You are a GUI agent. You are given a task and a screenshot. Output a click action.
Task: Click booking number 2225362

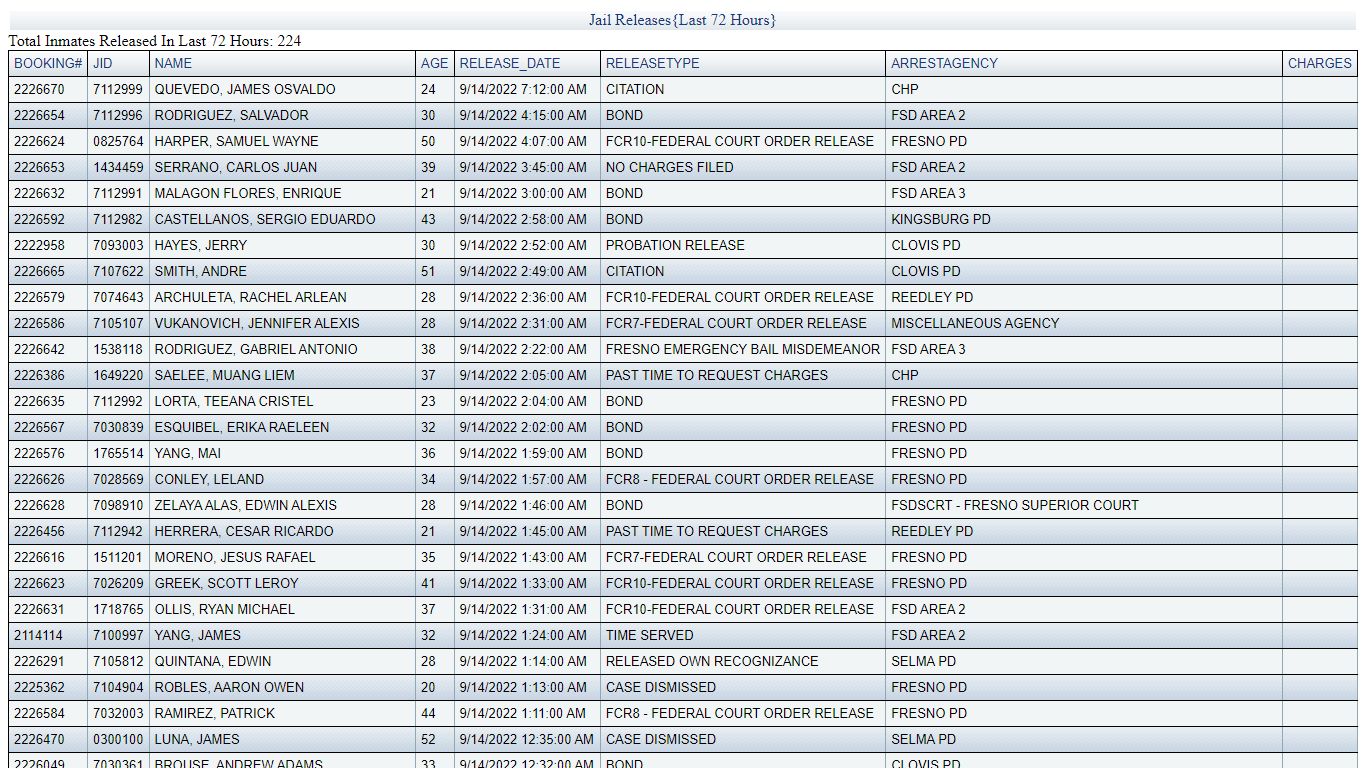click(39, 687)
